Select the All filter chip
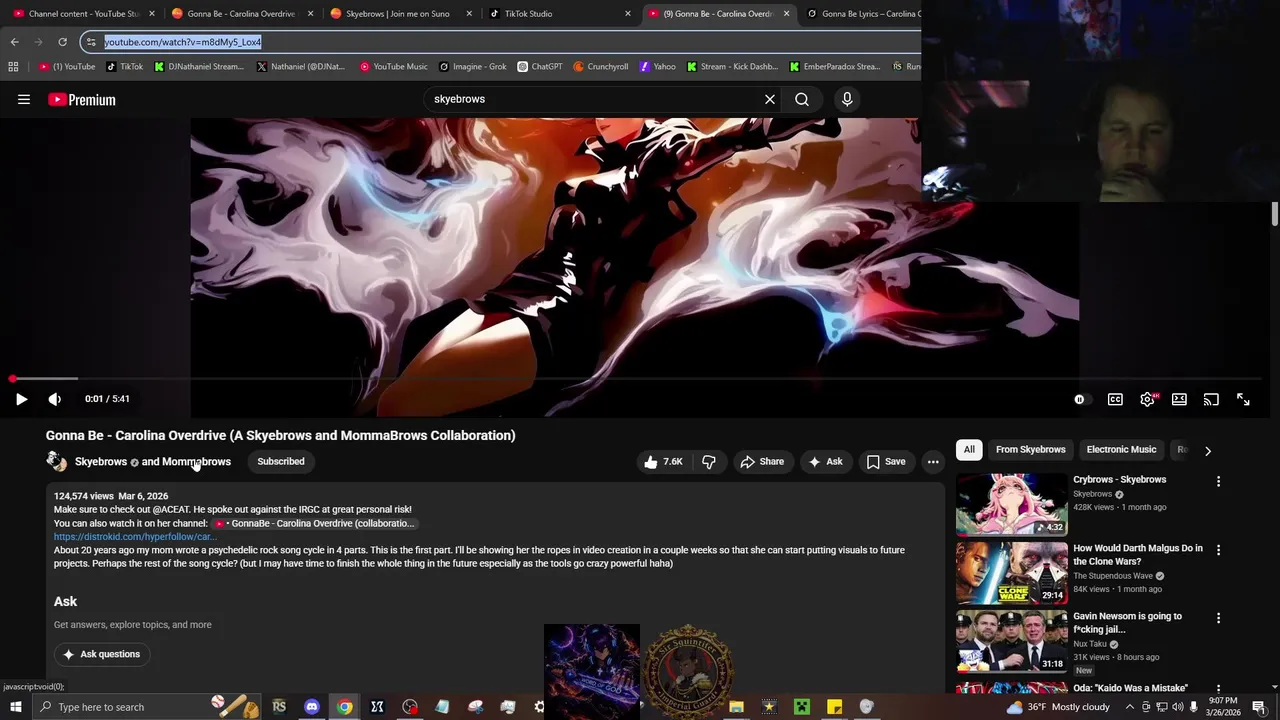This screenshot has height=720, width=1280. tap(969, 449)
